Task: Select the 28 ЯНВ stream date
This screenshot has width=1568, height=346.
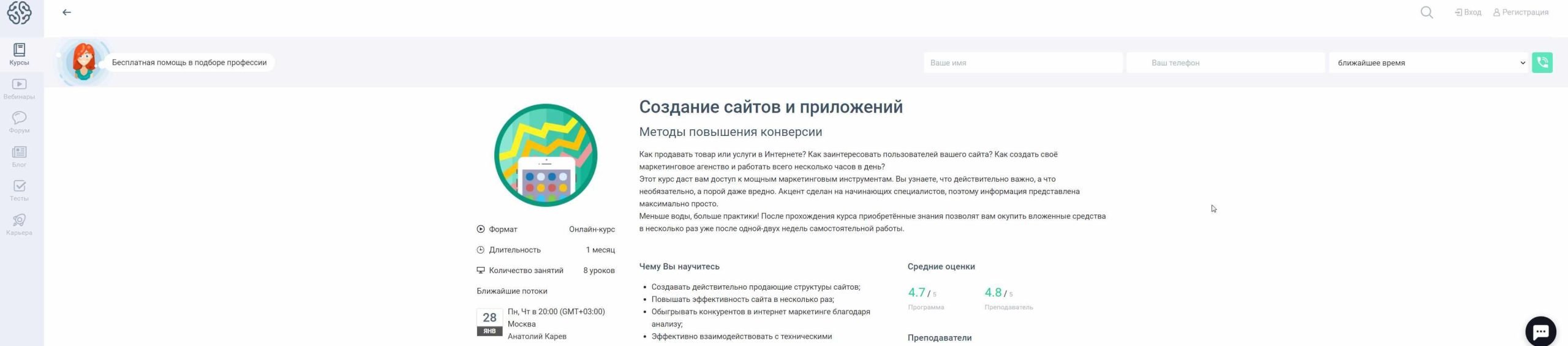Action: 489,323
